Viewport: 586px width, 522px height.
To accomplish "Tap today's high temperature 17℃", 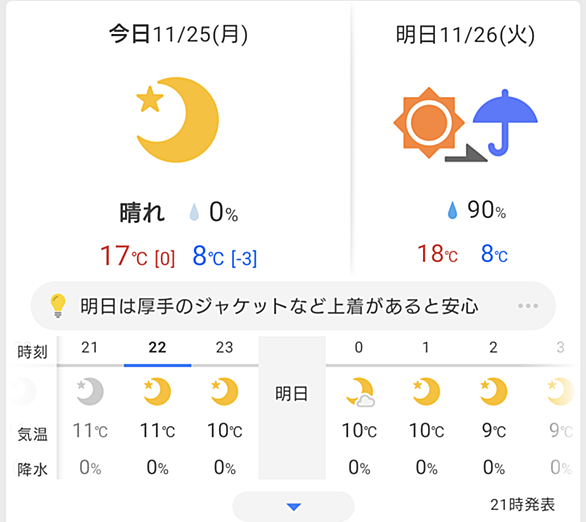I will click(124, 256).
